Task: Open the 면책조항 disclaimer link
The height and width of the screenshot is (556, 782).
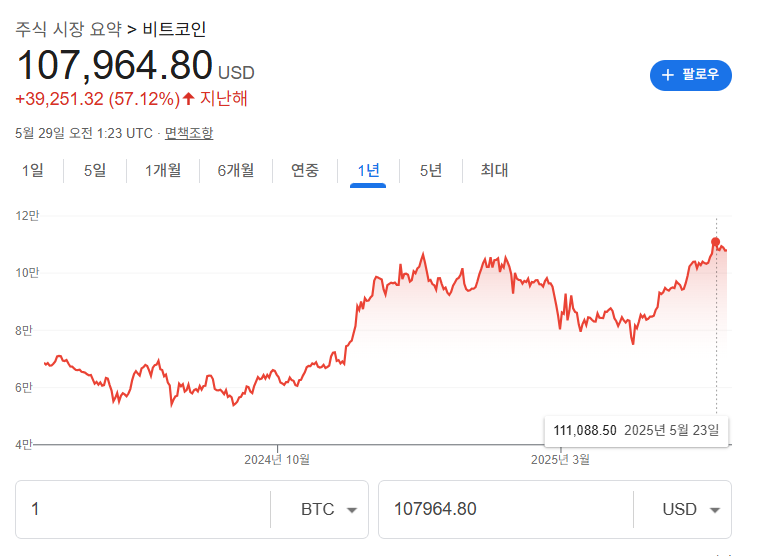Action: [189, 133]
